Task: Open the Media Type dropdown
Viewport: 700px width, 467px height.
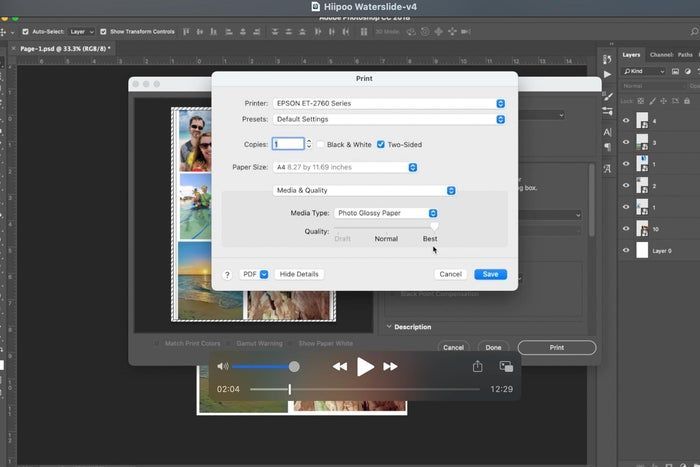Action: (x=386, y=213)
